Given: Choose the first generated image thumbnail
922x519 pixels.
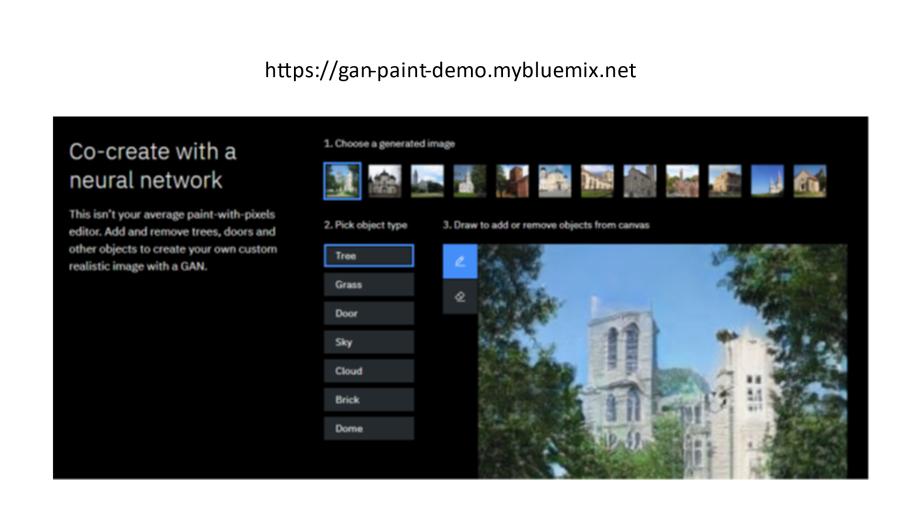Looking at the screenshot, I should pyautogui.click(x=342, y=181).
